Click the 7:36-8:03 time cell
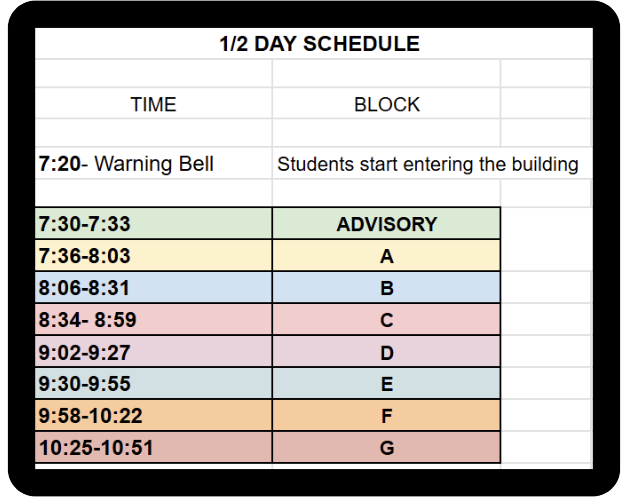 (153, 256)
